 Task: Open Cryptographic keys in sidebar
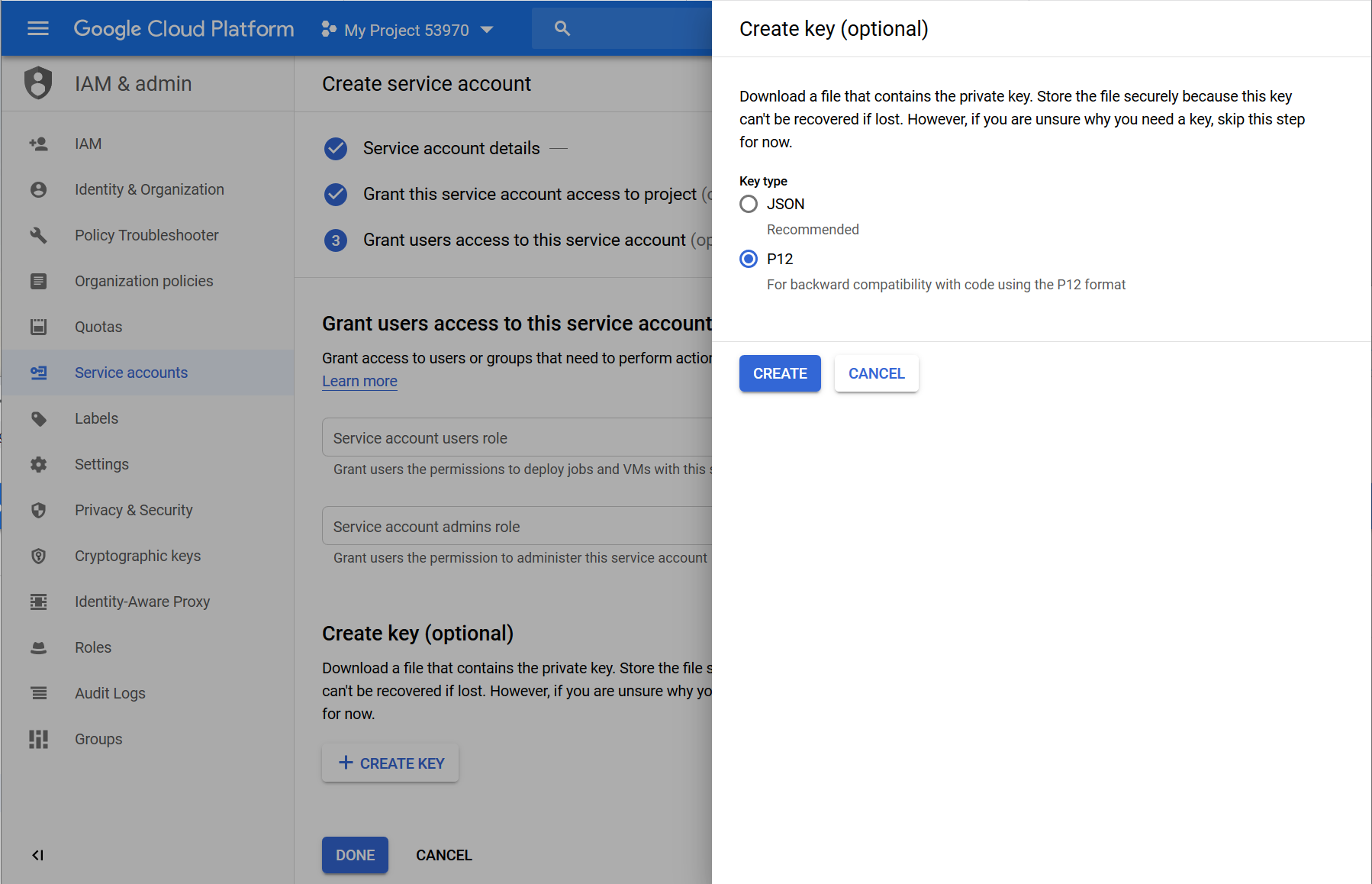147,556
